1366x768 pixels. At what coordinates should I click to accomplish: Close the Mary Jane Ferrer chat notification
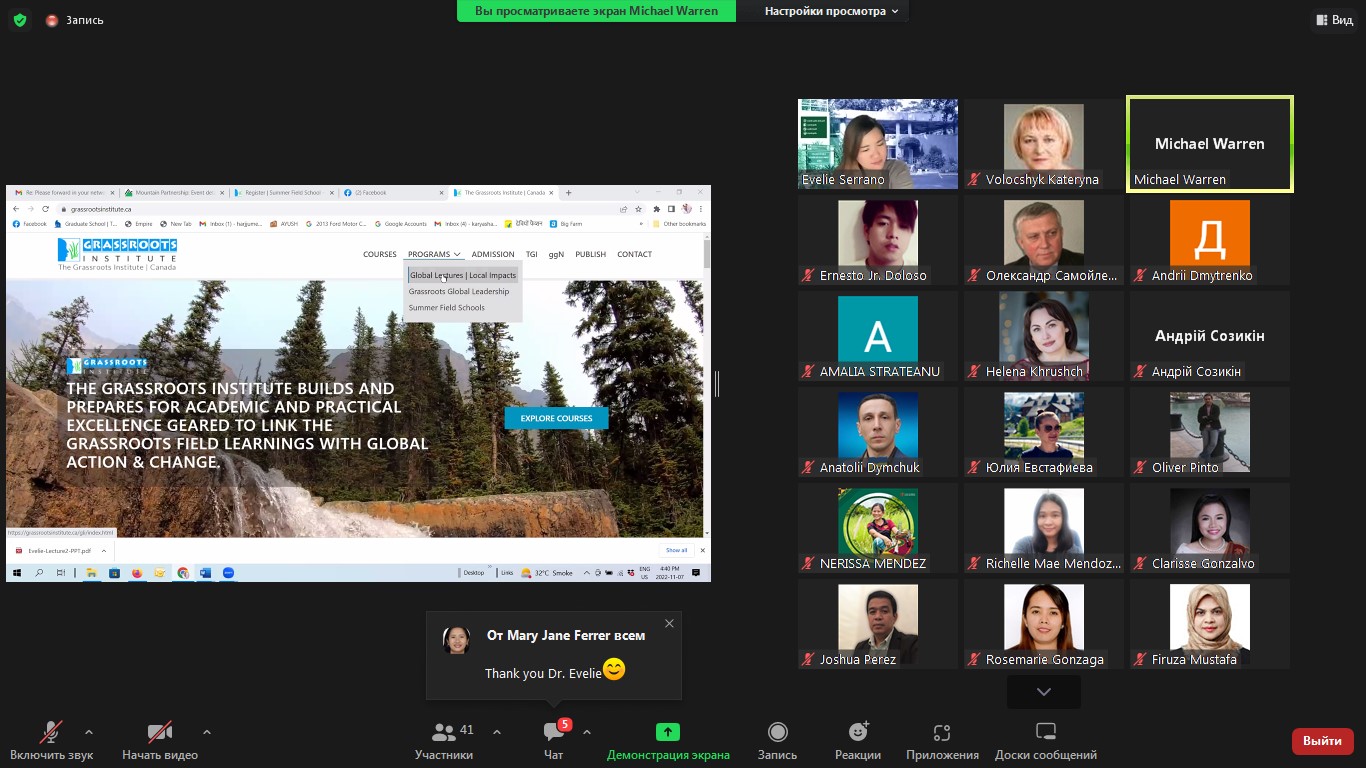point(669,624)
